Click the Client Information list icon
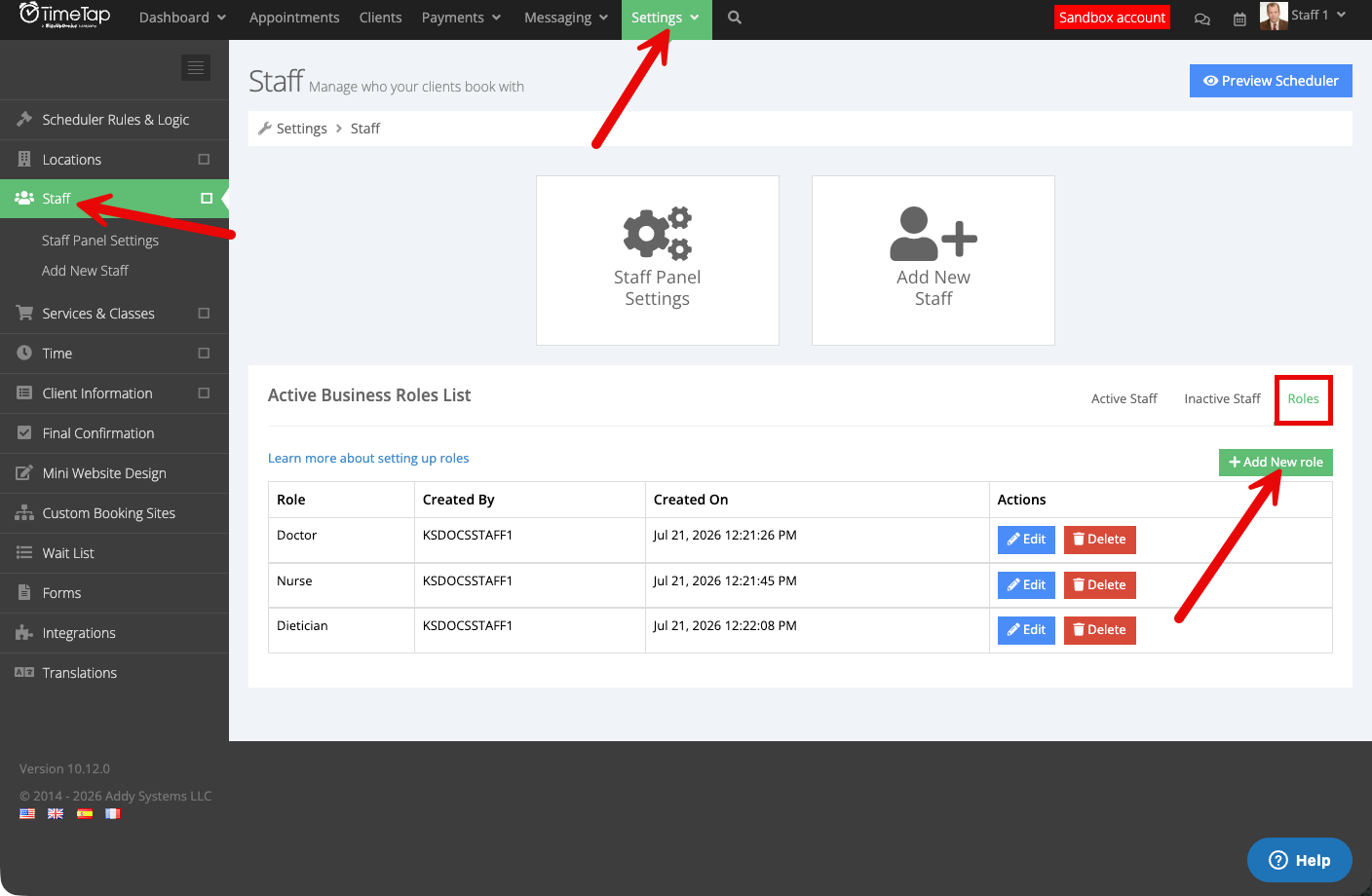Viewport: 1372px width, 896px height. pyautogui.click(x=24, y=392)
